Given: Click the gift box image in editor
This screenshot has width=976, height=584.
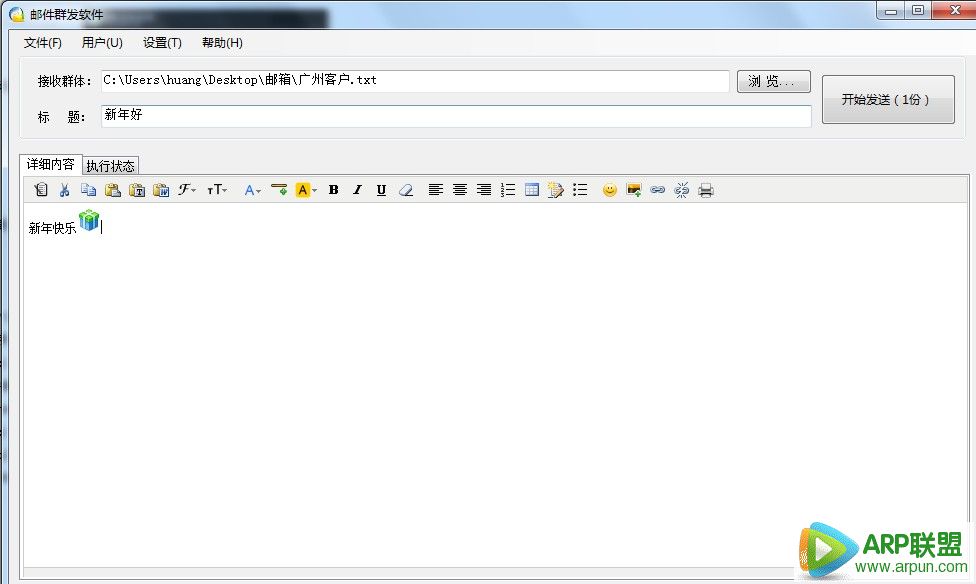Looking at the screenshot, I should point(89,220).
